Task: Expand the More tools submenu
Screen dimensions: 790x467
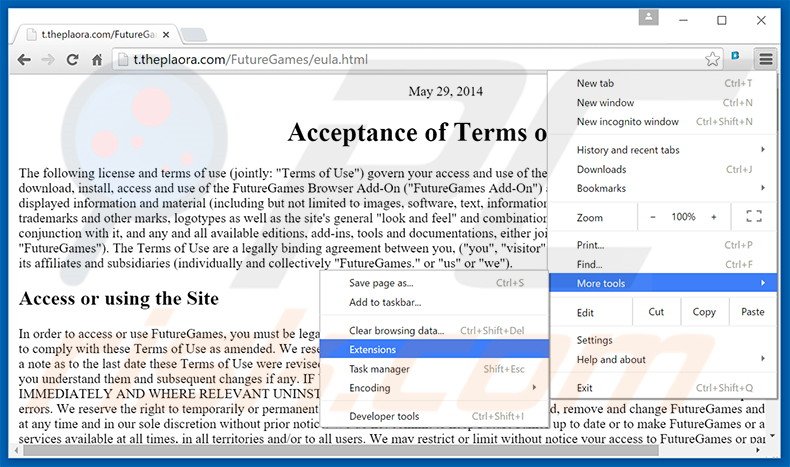Action: coord(663,283)
